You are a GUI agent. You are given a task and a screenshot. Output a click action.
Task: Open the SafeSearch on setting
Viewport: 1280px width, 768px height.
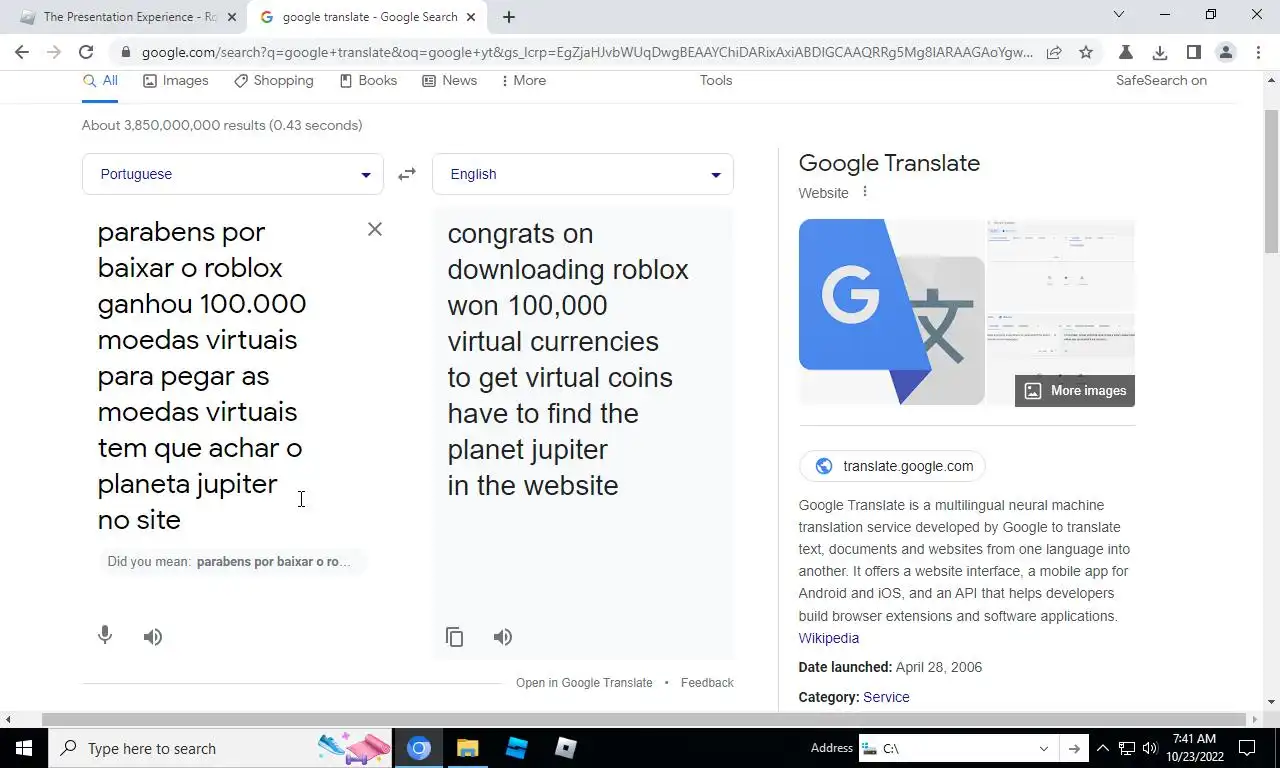[x=1161, y=80]
